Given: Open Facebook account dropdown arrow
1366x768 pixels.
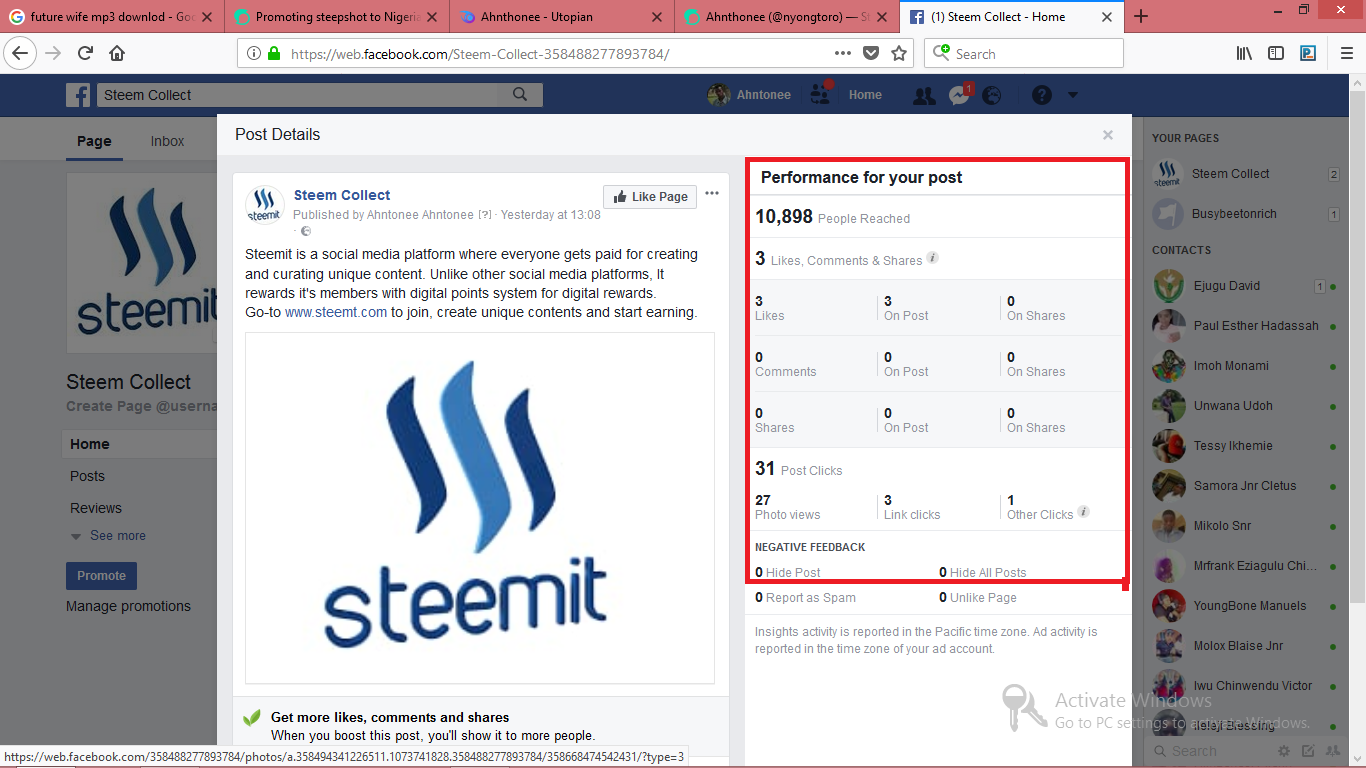Looking at the screenshot, I should tap(1073, 95).
